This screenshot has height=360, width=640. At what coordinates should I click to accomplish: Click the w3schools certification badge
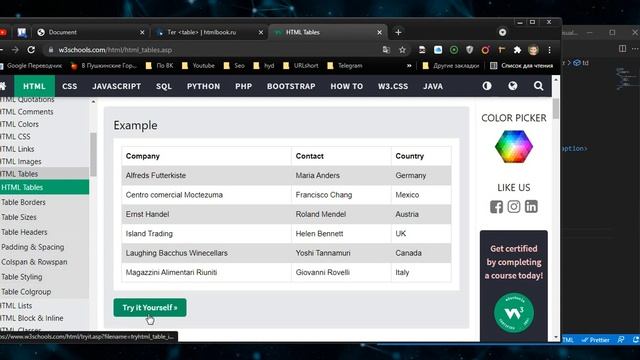pos(513,313)
